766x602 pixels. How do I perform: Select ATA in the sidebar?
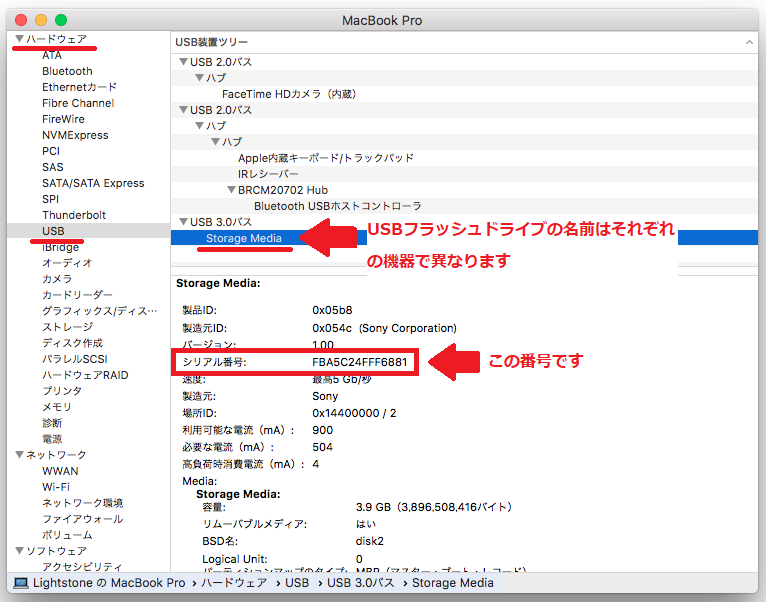point(52,55)
